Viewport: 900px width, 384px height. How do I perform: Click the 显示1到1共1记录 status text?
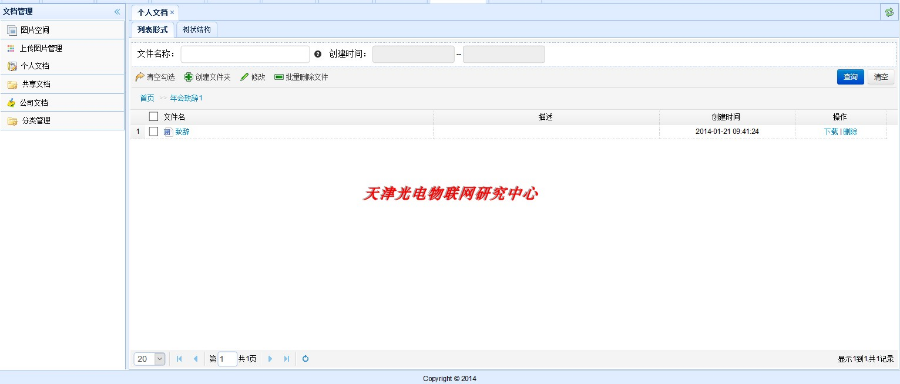pyautogui.click(x=866, y=359)
